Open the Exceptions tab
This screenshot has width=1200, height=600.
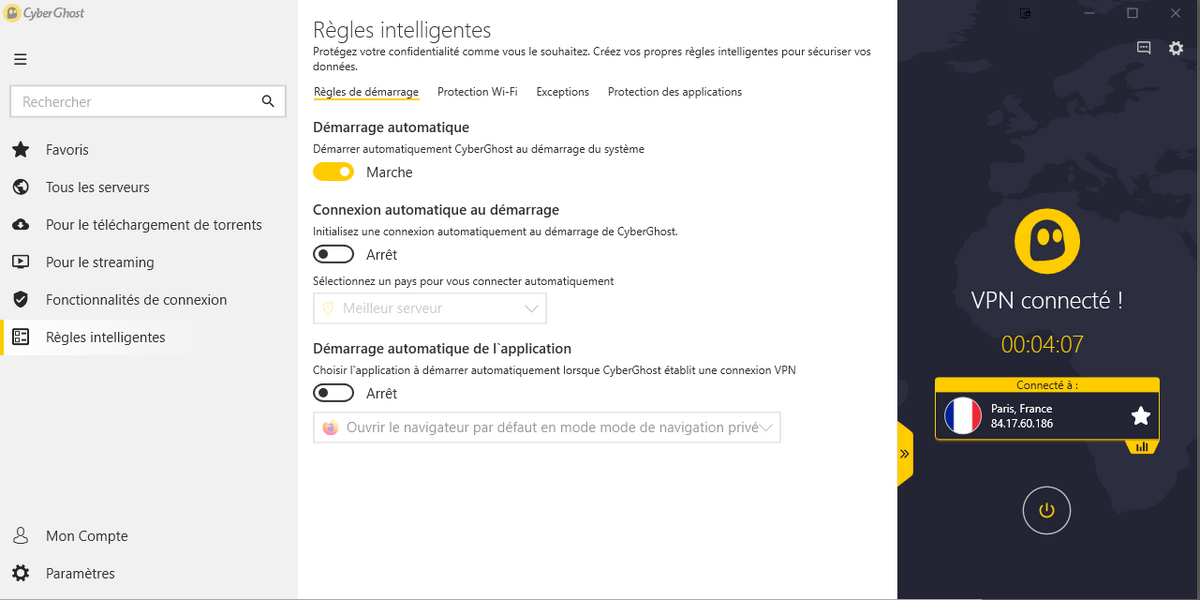[562, 92]
